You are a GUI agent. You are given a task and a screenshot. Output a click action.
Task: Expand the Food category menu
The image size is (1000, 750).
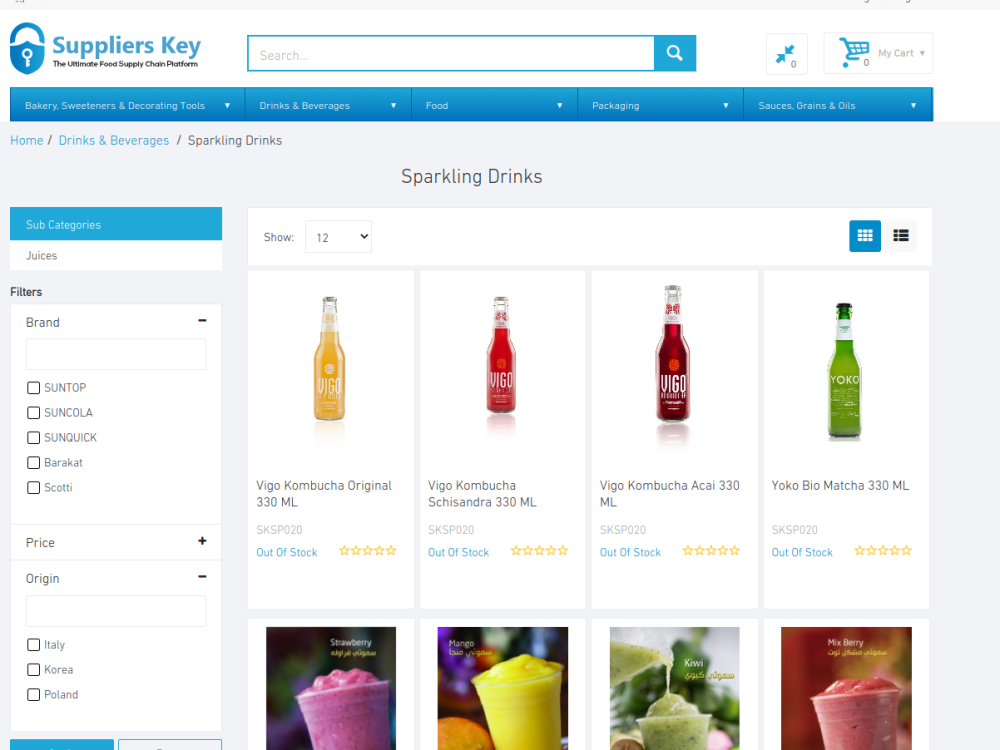tap(494, 105)
